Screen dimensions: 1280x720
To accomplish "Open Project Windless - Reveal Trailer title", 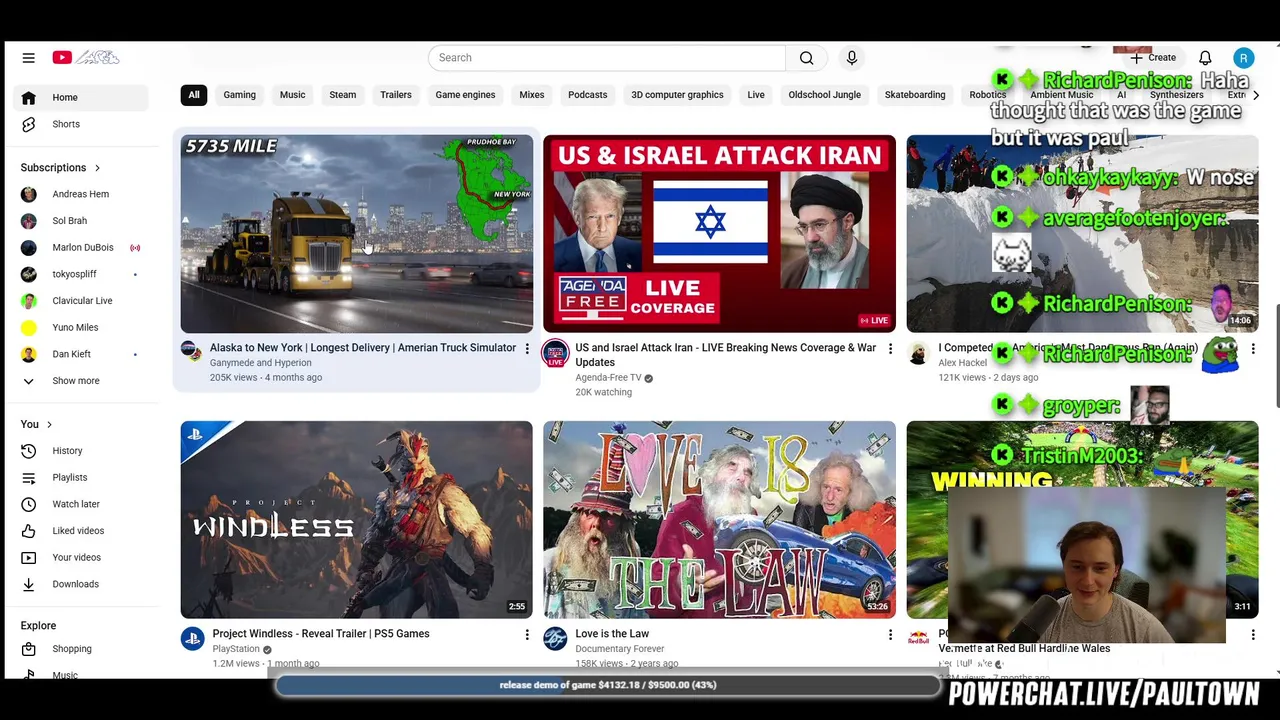I will click(x=321, y=634).
